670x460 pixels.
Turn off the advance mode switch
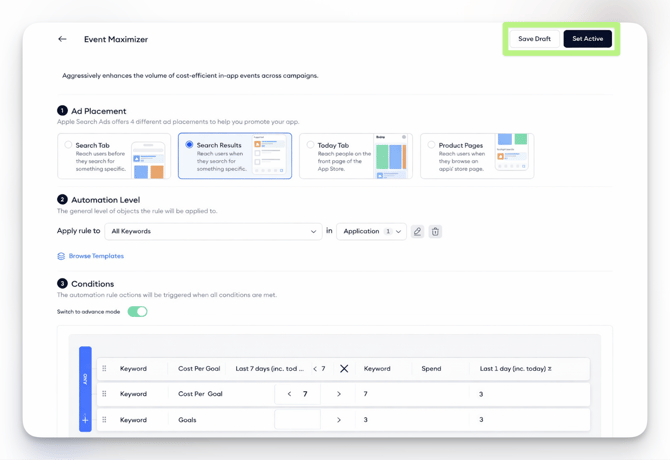click(137, 312)
